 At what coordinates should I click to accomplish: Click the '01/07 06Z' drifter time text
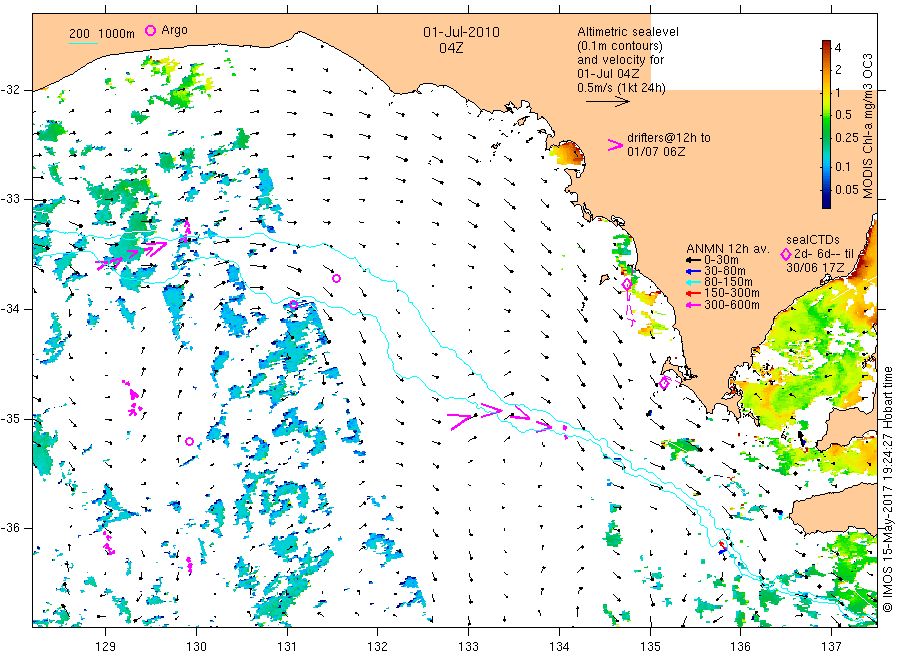point(656,152)
